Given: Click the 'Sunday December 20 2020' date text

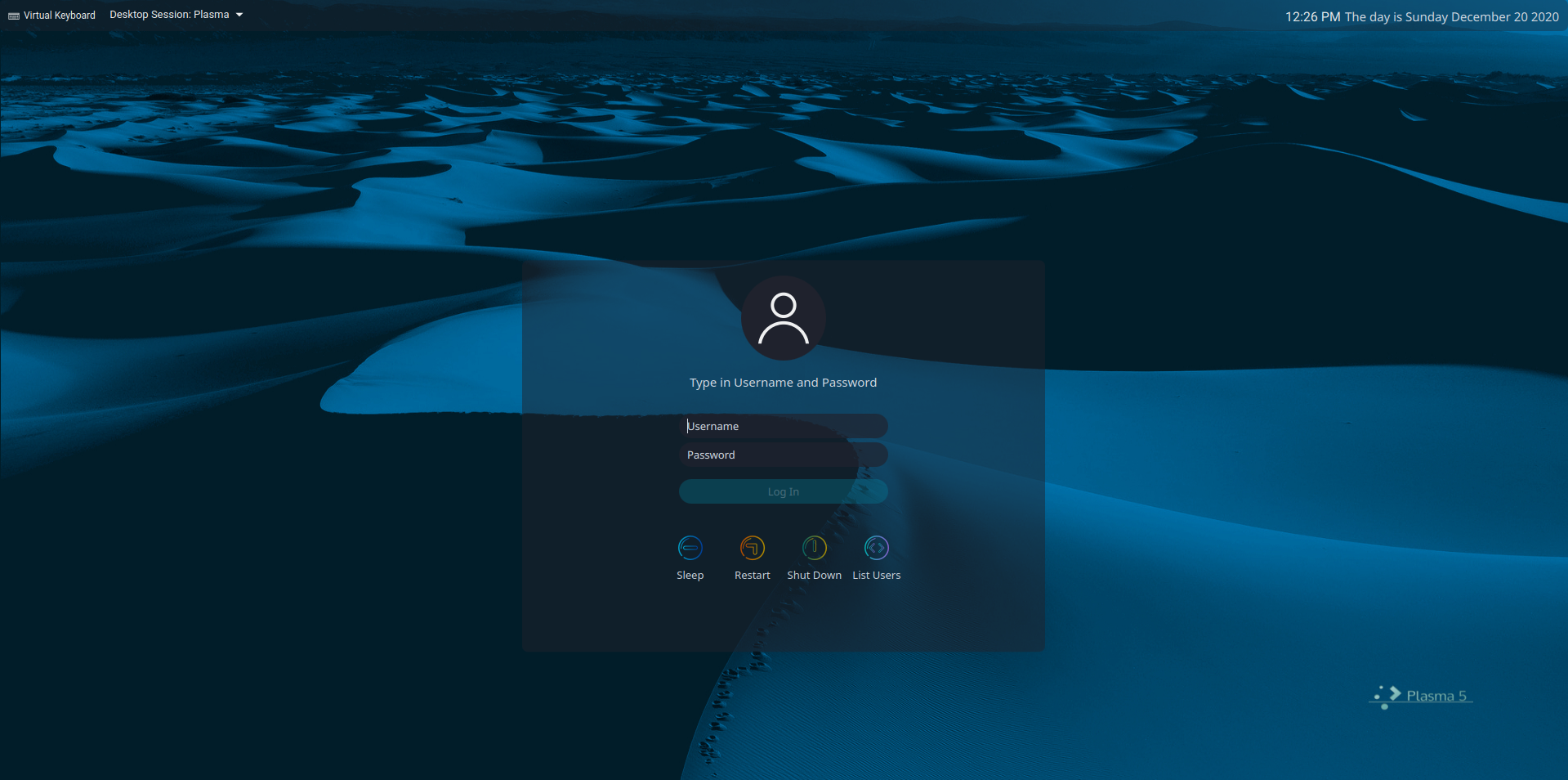Looking at the screenshot, I should pyautogui.click(x=1481, y=16).
